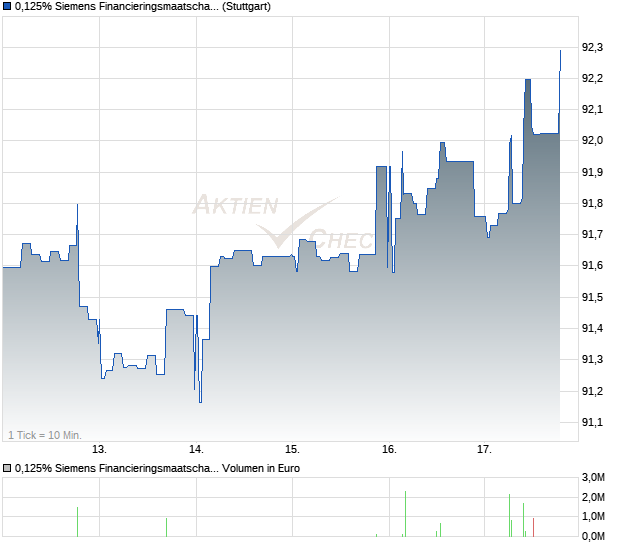Click the x-axis date label '14.'
This screenshot has width=620, height=546.
196,450
